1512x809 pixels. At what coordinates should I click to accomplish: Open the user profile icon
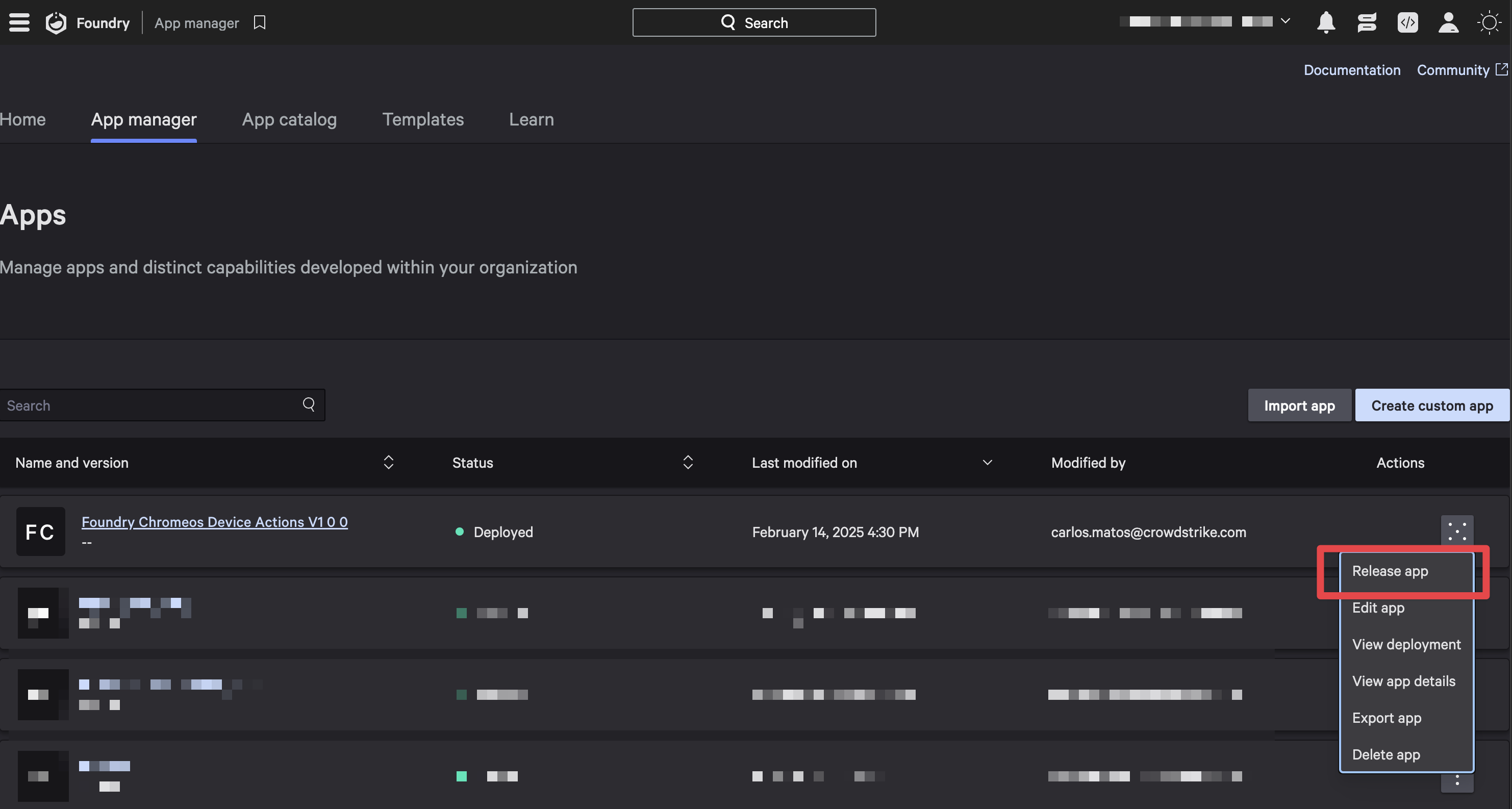pyautogui.click(x=1449, y=22)
